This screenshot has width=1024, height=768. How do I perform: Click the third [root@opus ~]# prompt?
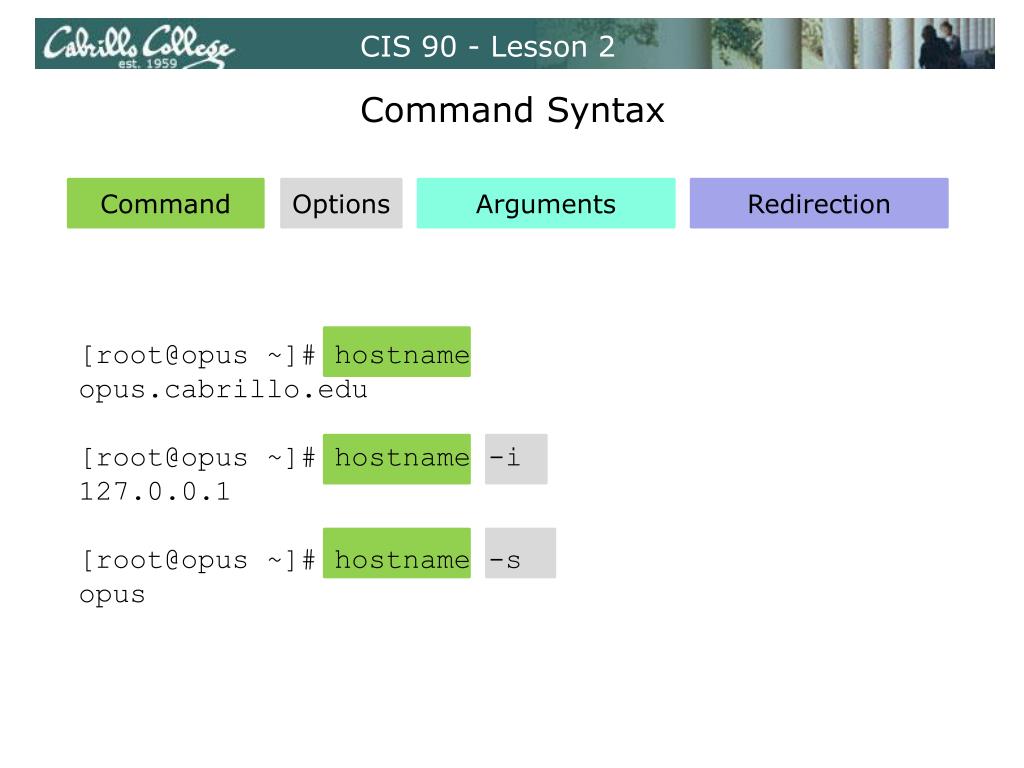[199, 560]
